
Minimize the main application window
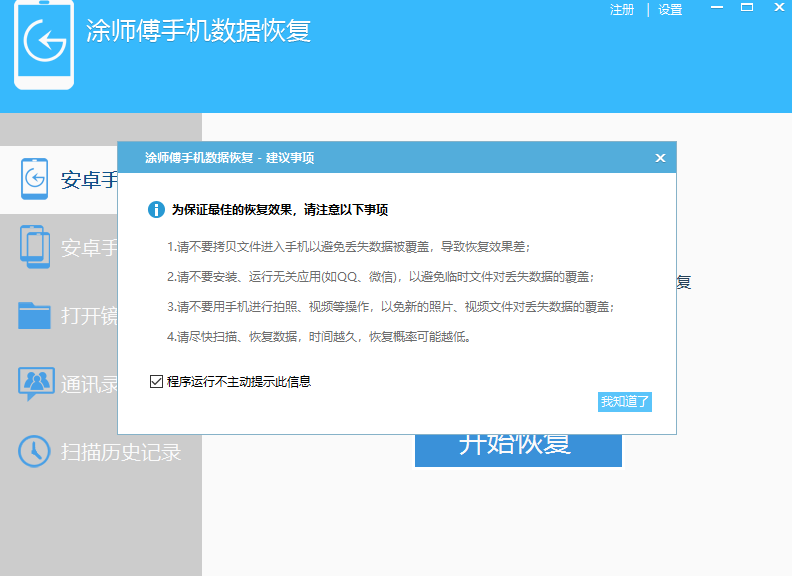coord(716,8)
